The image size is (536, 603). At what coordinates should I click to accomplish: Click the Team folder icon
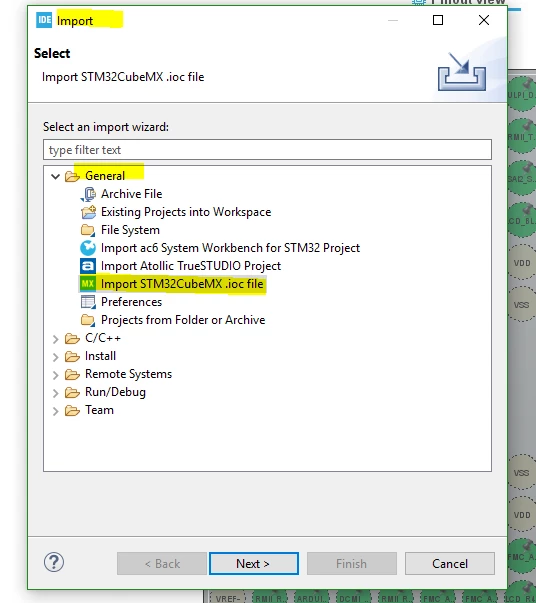point(72,410)
